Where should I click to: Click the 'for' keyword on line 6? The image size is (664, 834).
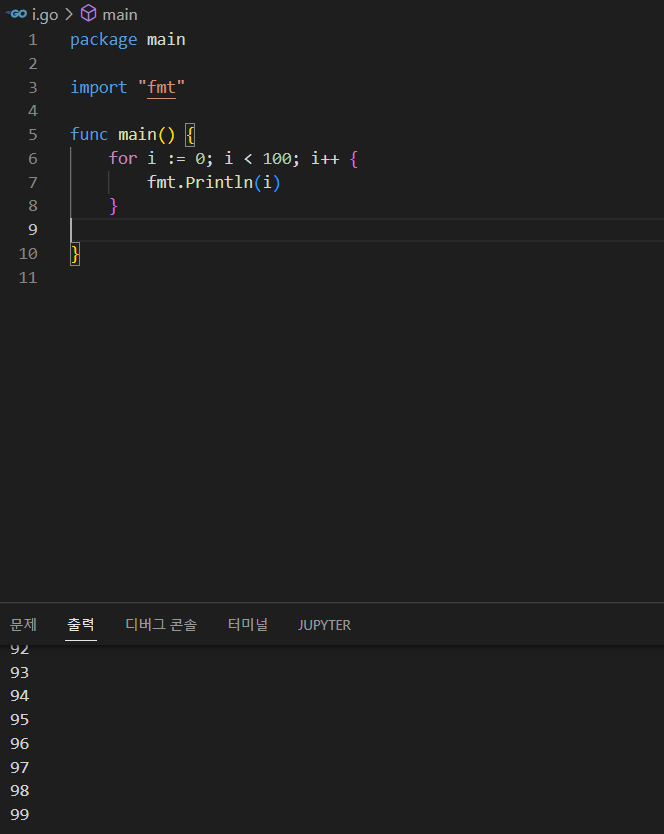[123, 159]
